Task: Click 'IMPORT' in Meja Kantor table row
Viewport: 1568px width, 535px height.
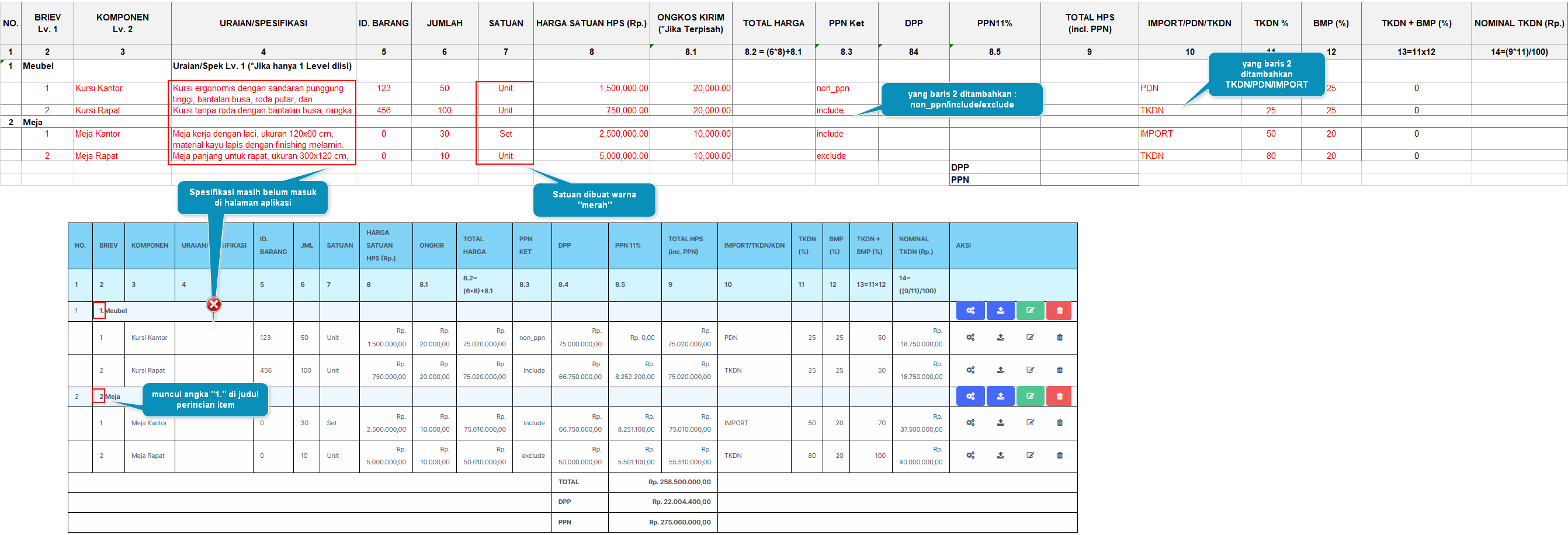Action: coord(736,423)
